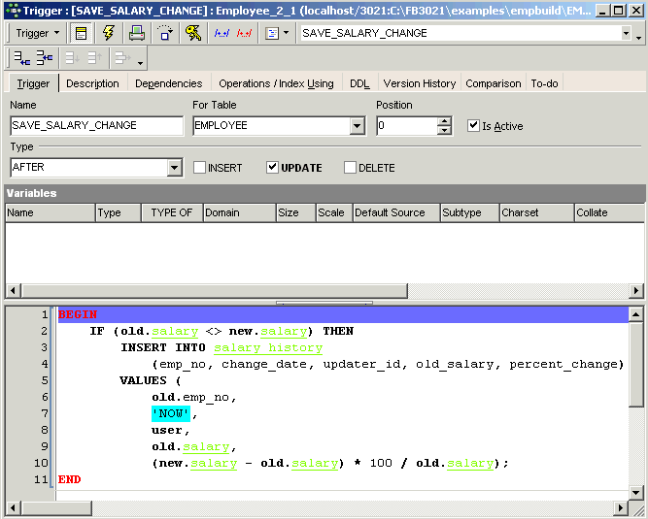This screenshot has height=519, width=648.
Task: Click the BEGIN keyword on line 1
Action: click(x=77, y=315)
